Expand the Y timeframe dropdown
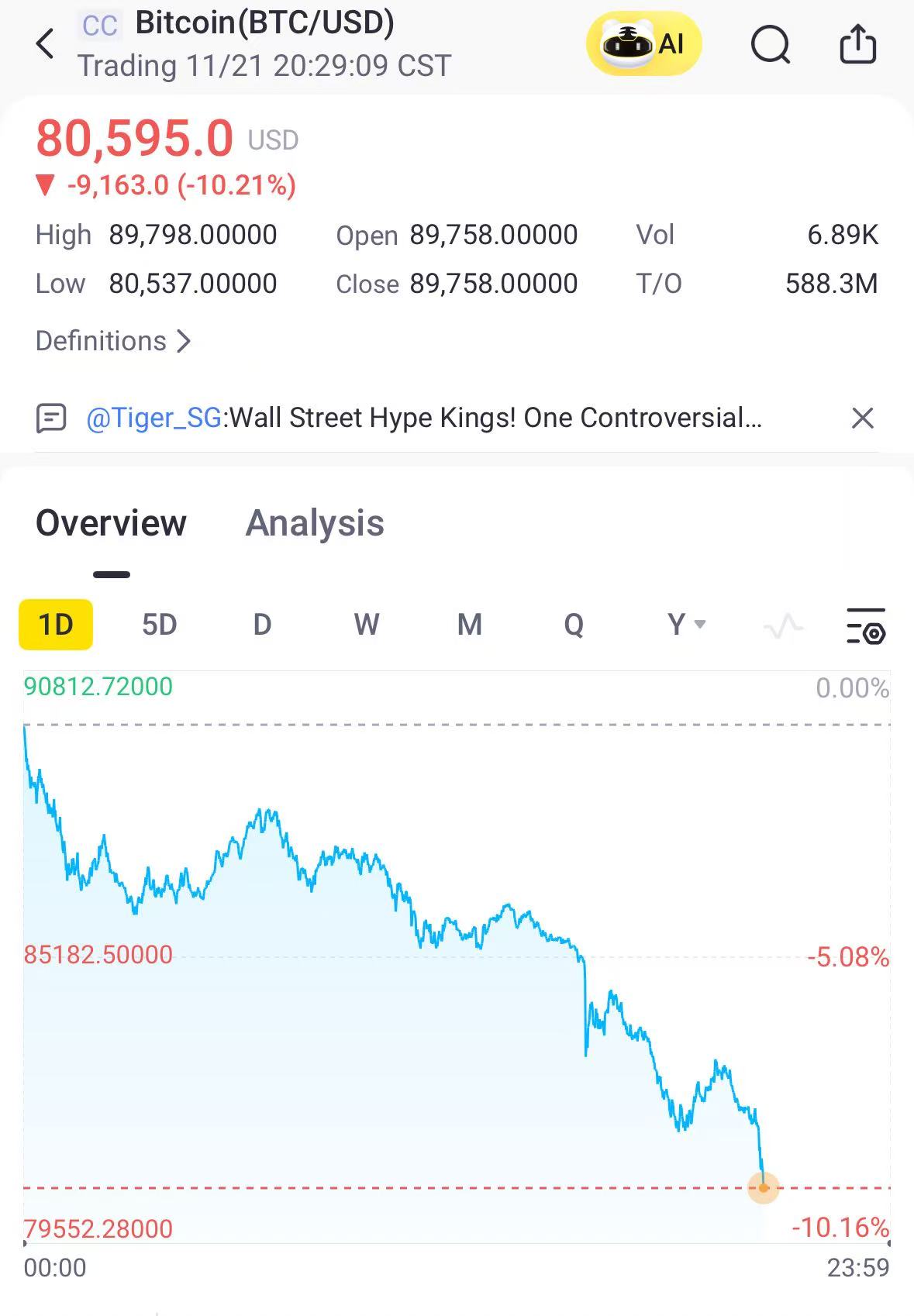The width and height of the screenshot is (914, 1316). [685, 625]
